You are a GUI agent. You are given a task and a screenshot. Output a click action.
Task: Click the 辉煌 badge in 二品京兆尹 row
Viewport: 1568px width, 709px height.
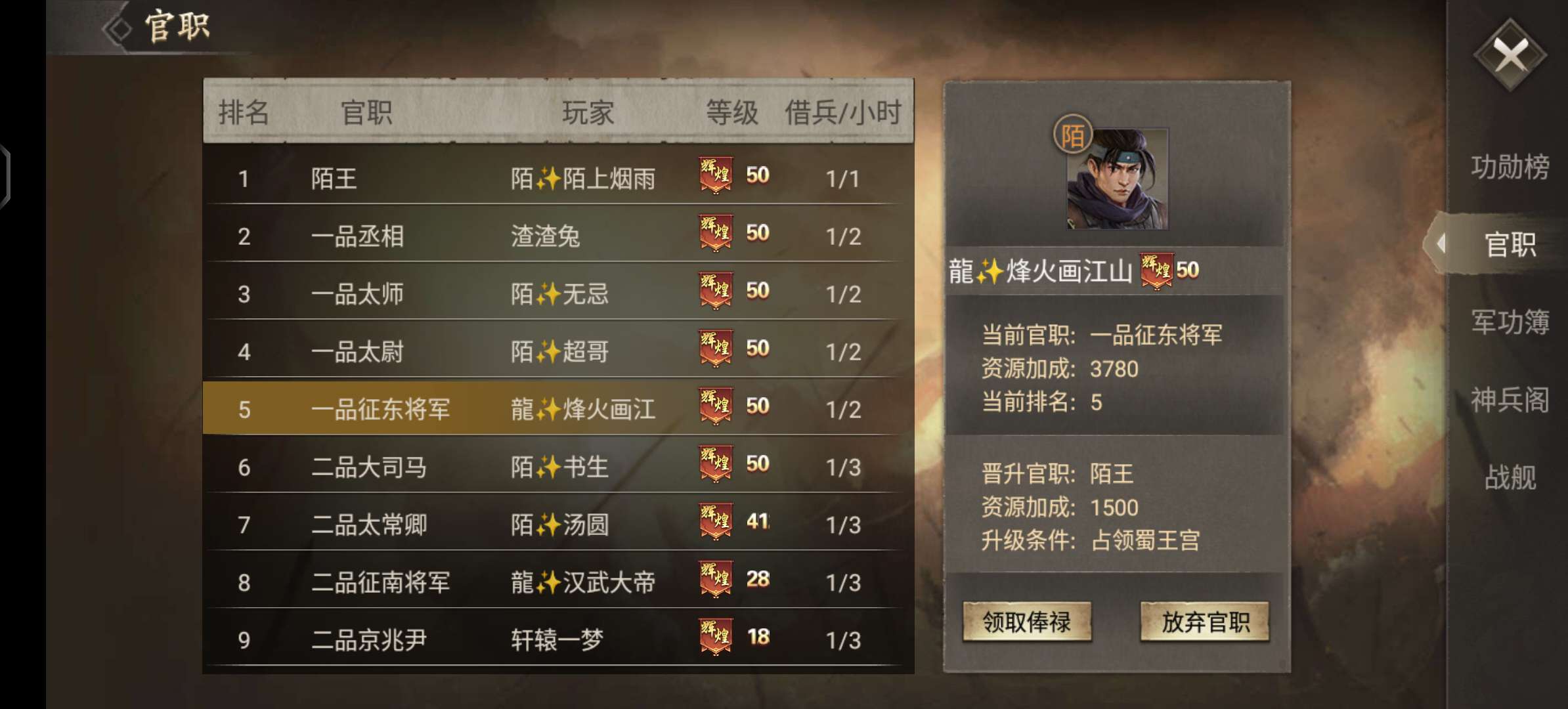pos(716,637)
